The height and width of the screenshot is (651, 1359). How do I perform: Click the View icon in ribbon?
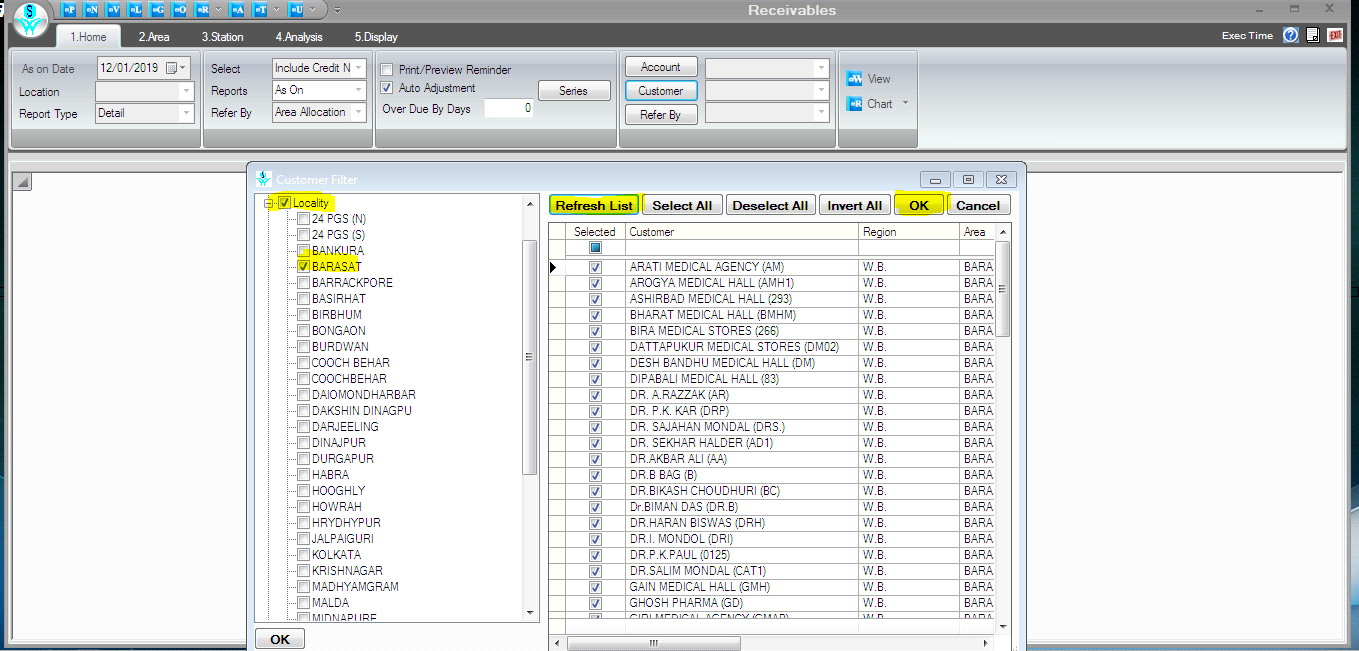pyautogui.click(x=855, y=79)
